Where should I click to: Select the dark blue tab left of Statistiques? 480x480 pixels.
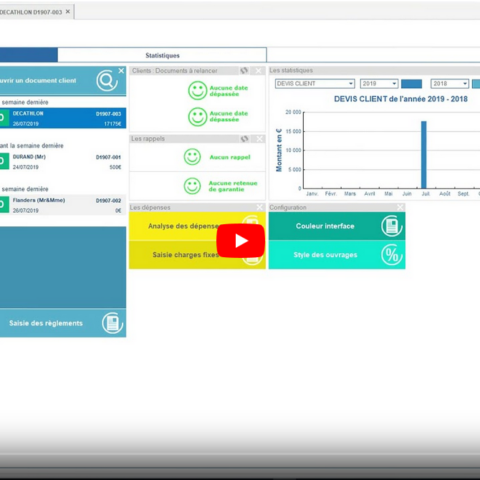tap(29, 55)
